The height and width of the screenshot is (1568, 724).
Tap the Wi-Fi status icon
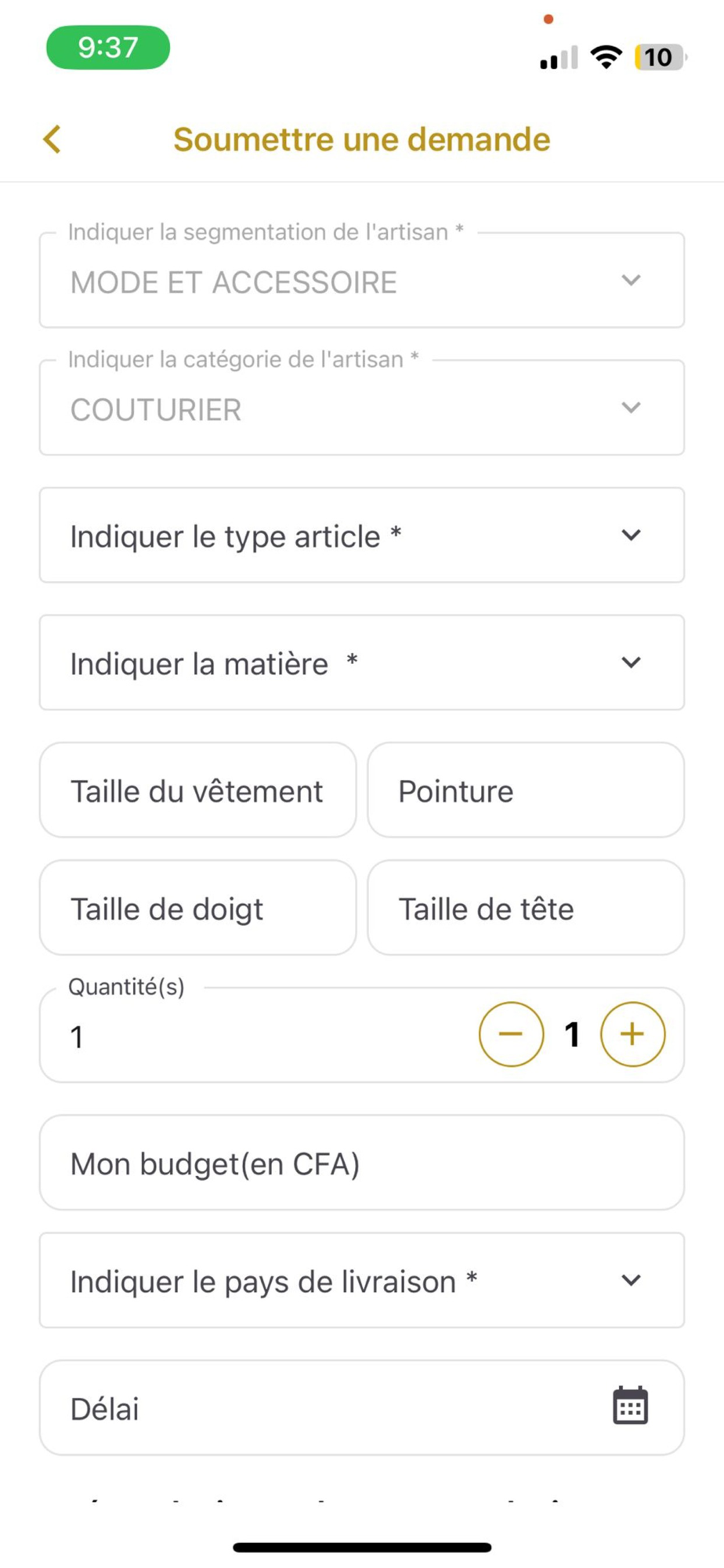(606, 57)
